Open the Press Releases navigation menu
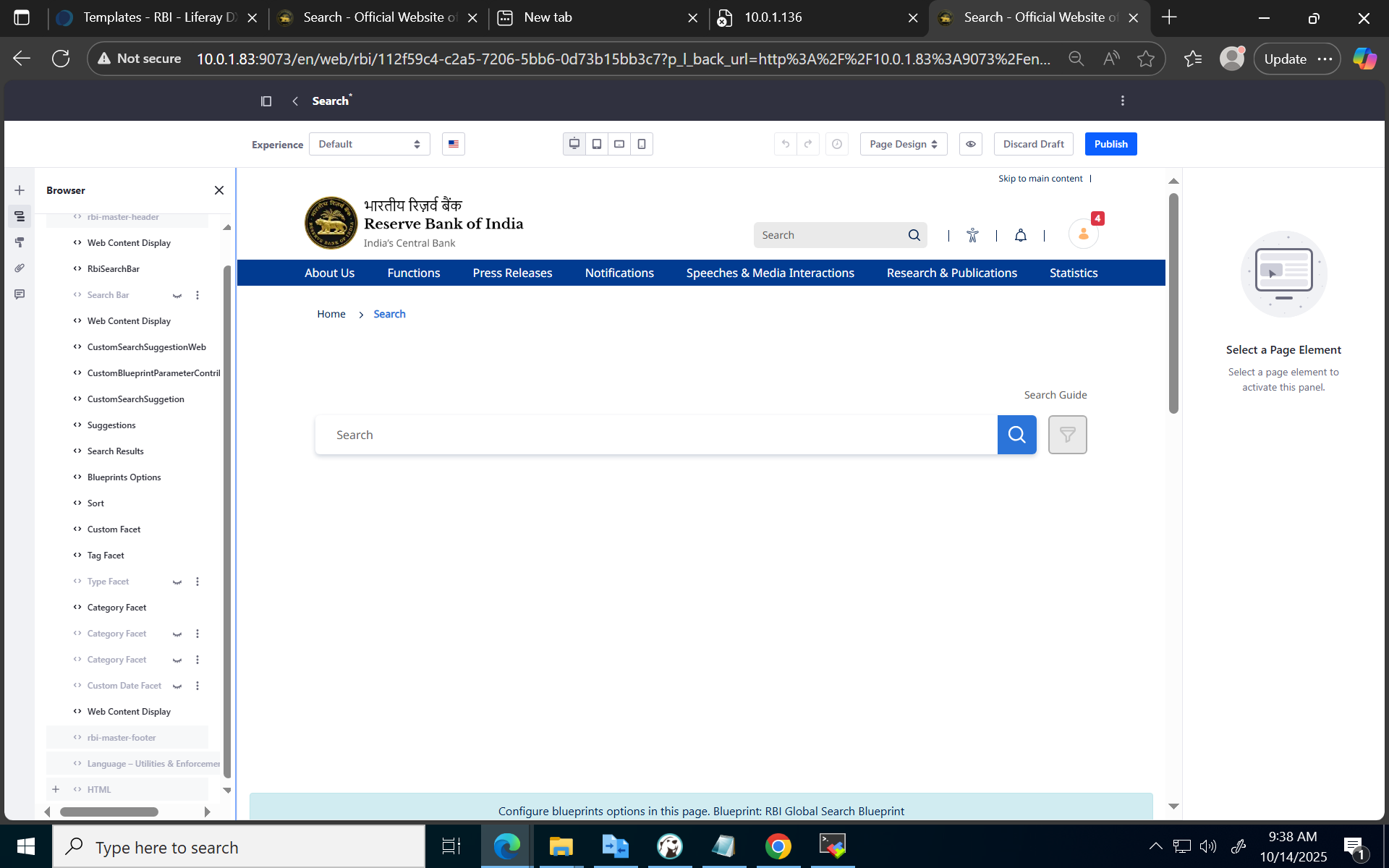This screenshot has height=868, width=1389. [x=512, y=273]
